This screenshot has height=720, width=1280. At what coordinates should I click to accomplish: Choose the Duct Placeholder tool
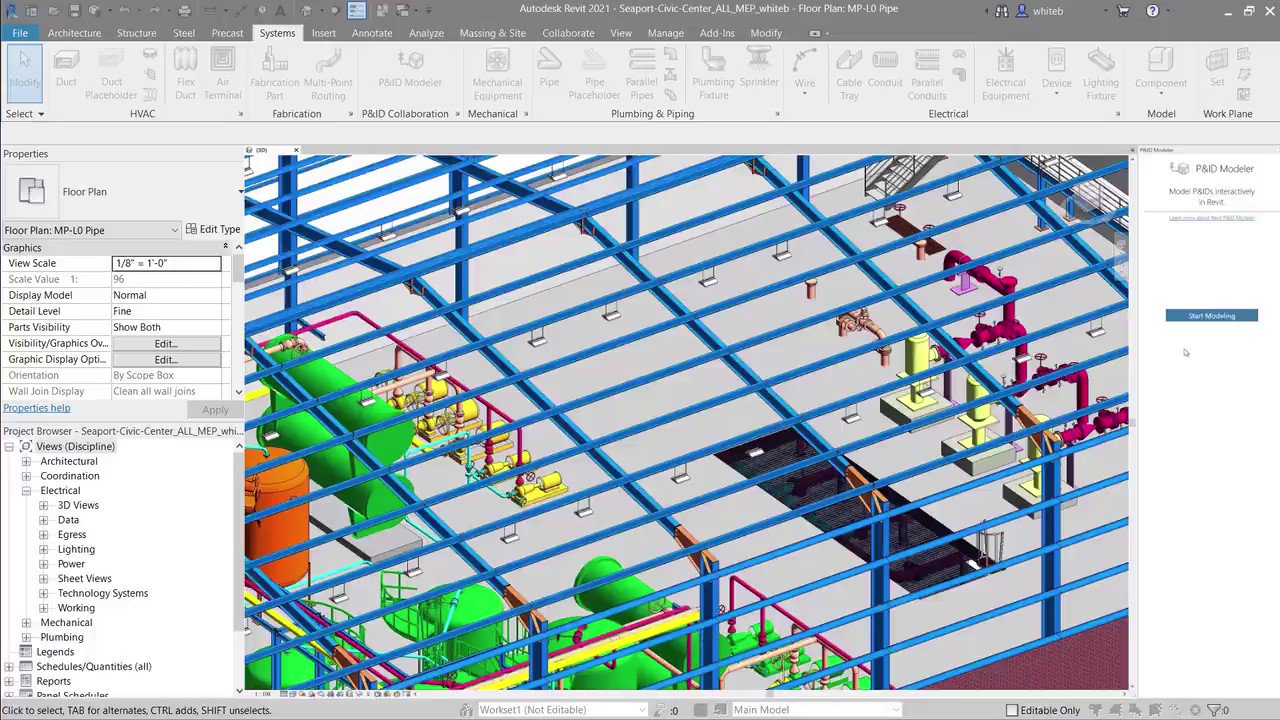click(111, 75)
